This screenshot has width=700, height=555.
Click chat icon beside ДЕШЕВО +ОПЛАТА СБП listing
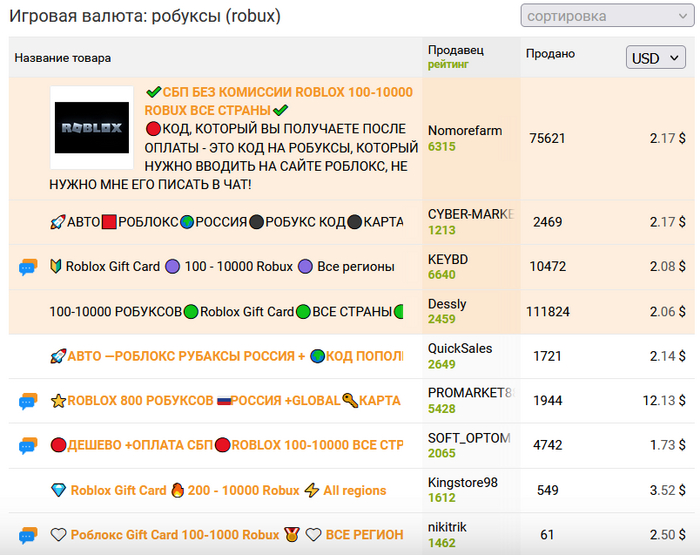tap(28, 446)
